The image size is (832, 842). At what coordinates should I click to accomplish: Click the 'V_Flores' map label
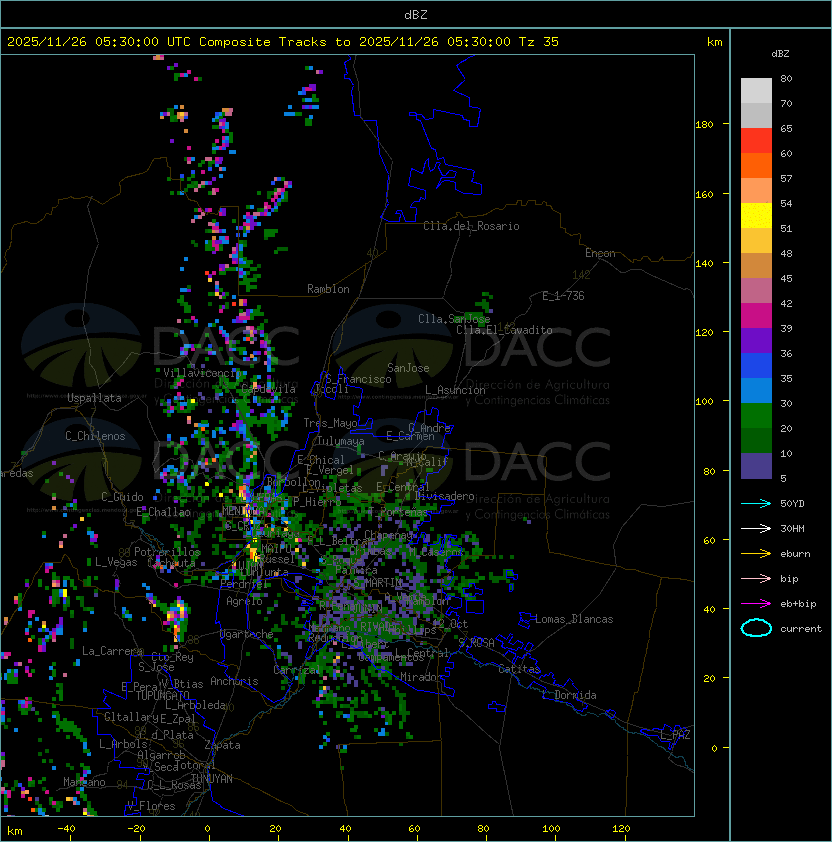(151, 806)
